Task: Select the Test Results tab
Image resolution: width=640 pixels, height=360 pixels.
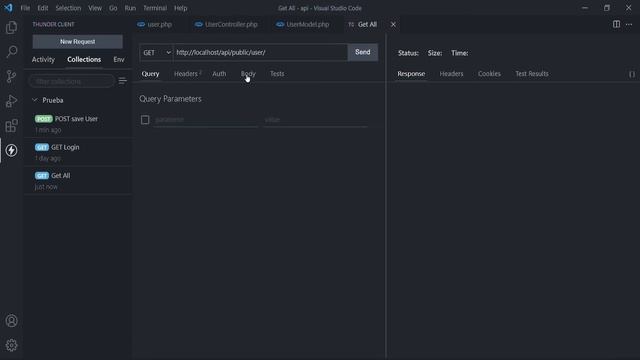Action: 531,74
